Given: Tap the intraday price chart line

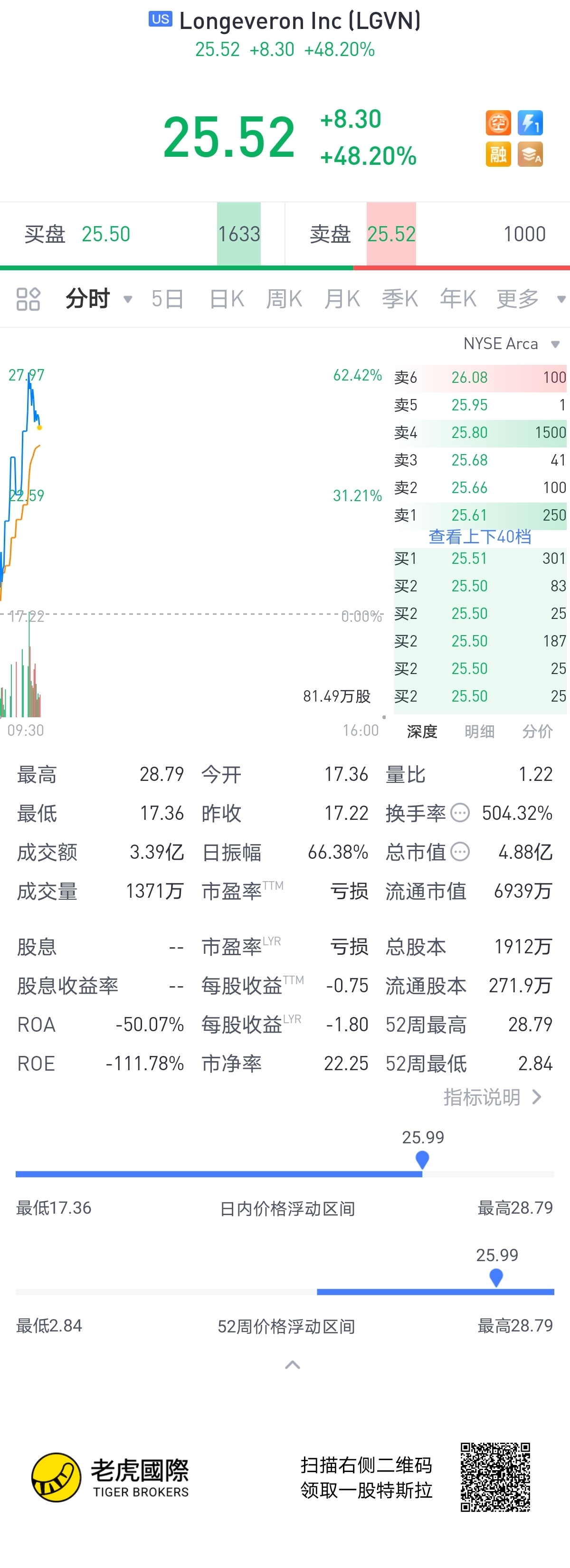Looking at the screenshot, I should pos(20,481).
